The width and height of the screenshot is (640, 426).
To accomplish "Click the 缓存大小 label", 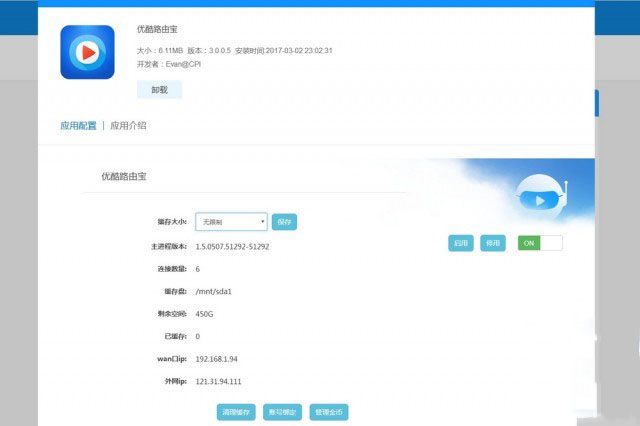I will 172,222.
